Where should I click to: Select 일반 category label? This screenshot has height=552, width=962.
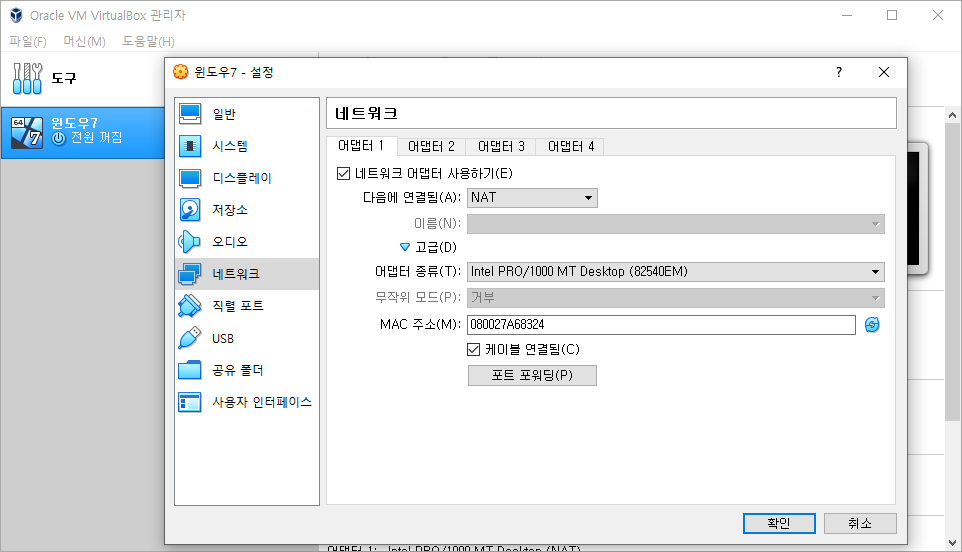click(224, 114)
